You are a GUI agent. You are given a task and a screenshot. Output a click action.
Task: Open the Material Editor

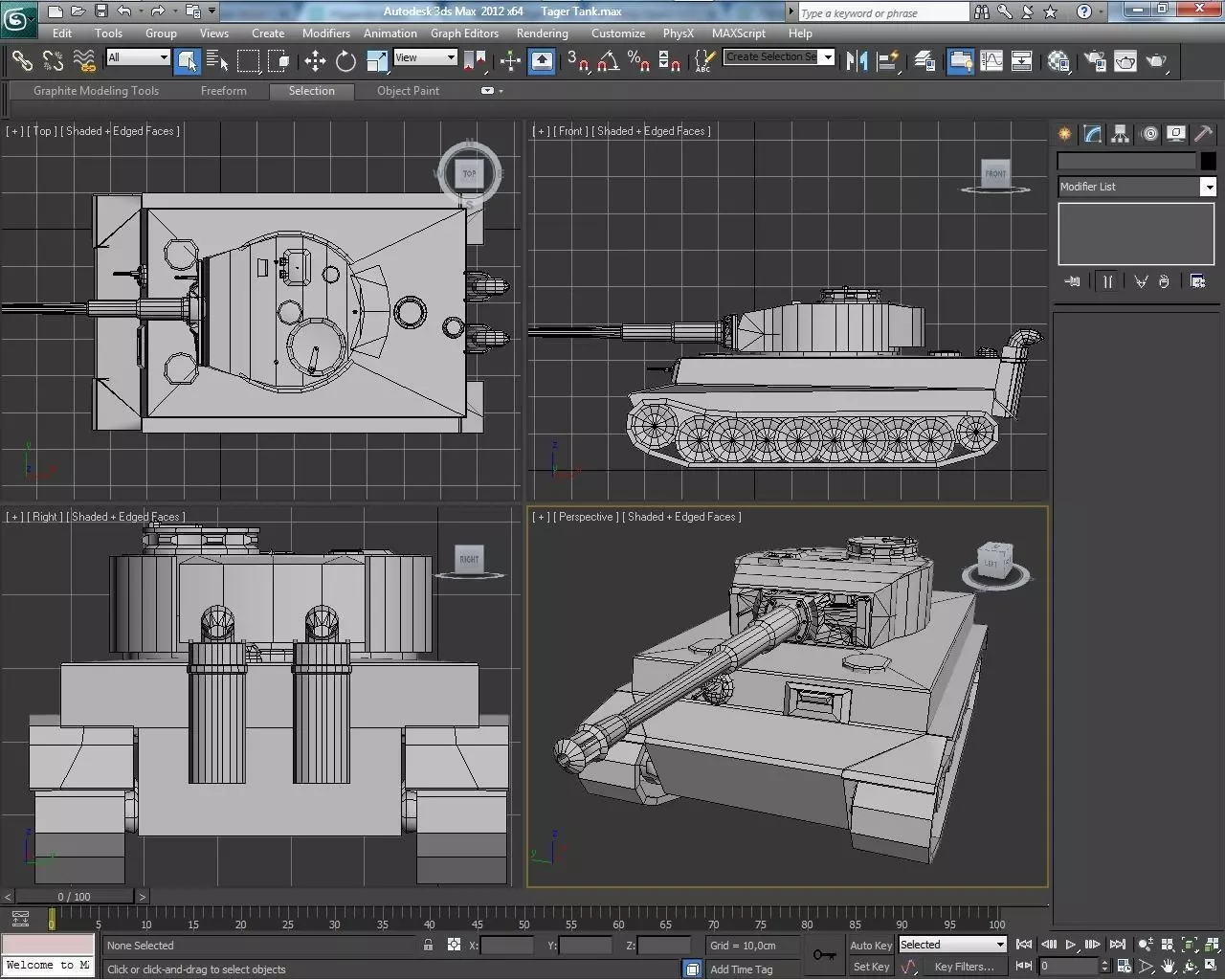coord(1058,61)
